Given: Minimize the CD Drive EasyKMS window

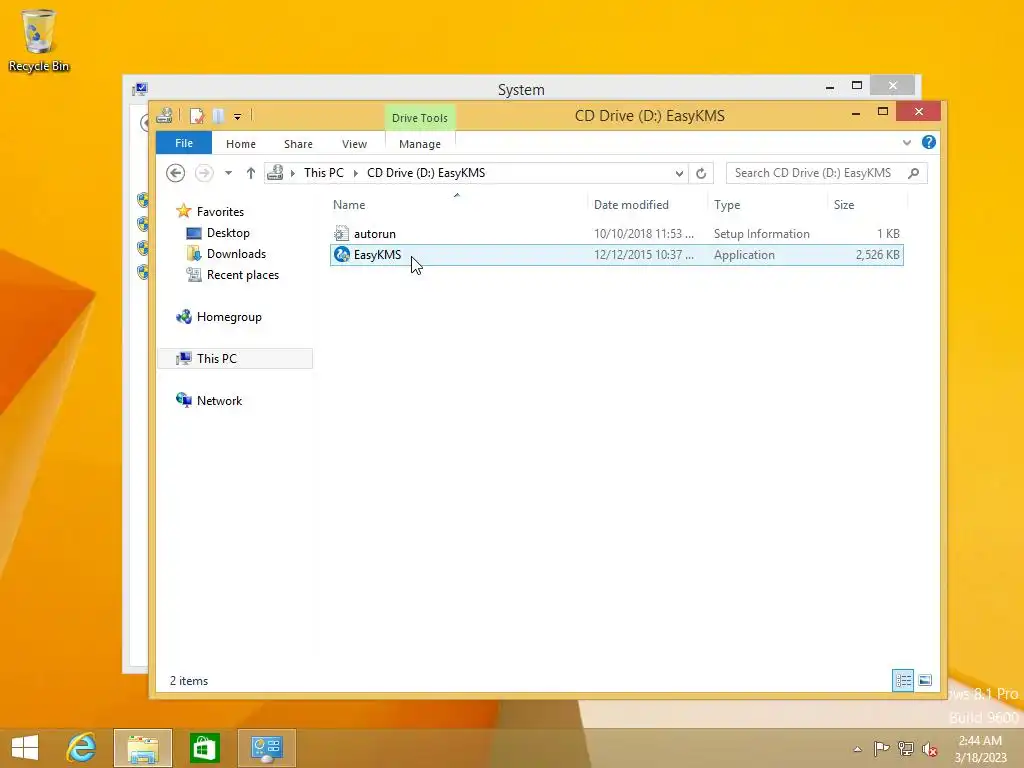Looking at the screenshot, I should [x=856, y=112].
